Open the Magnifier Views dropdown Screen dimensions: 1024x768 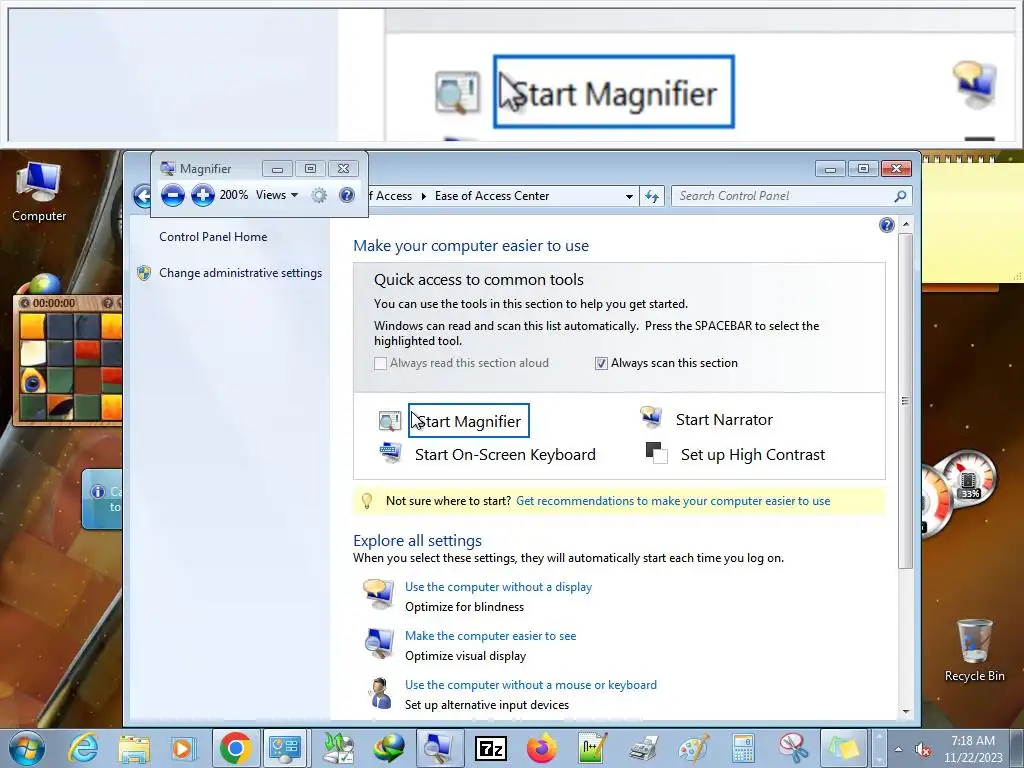tap(277, 195)
